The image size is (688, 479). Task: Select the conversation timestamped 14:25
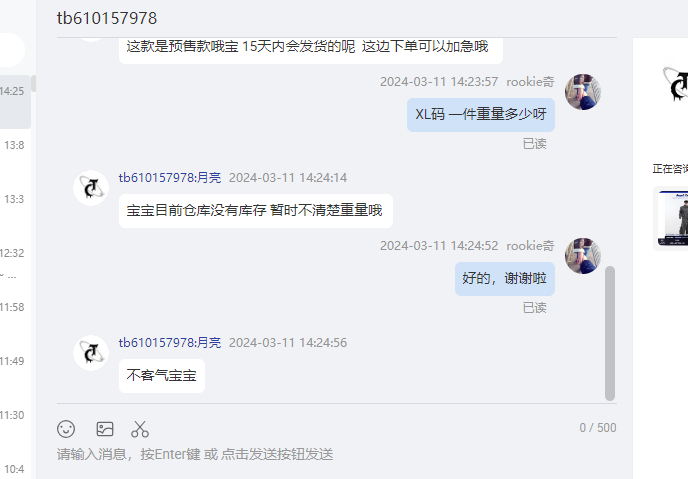[x=15, y=102]
